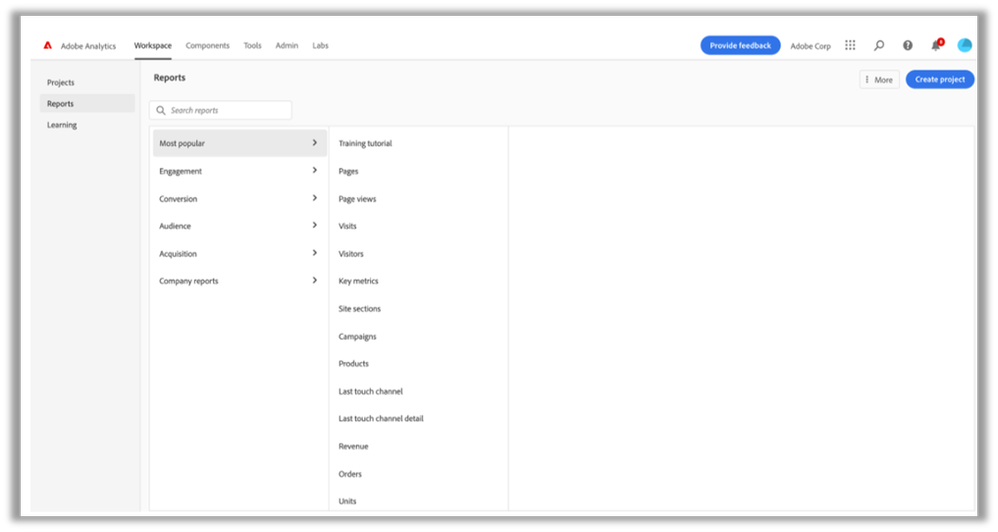This screenshot has height=532, width=998.
Task: Expand the Company reports chevron
Action: pos(314,281)
